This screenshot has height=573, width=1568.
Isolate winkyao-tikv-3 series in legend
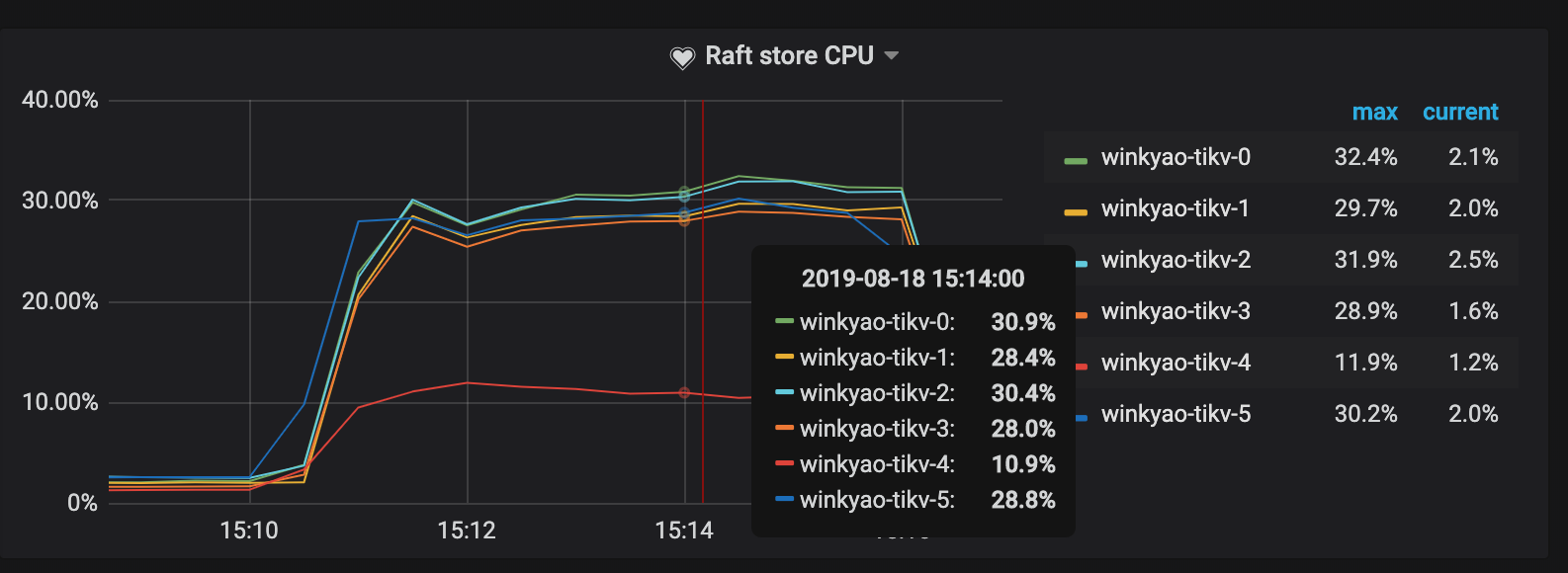(1176, 312)
